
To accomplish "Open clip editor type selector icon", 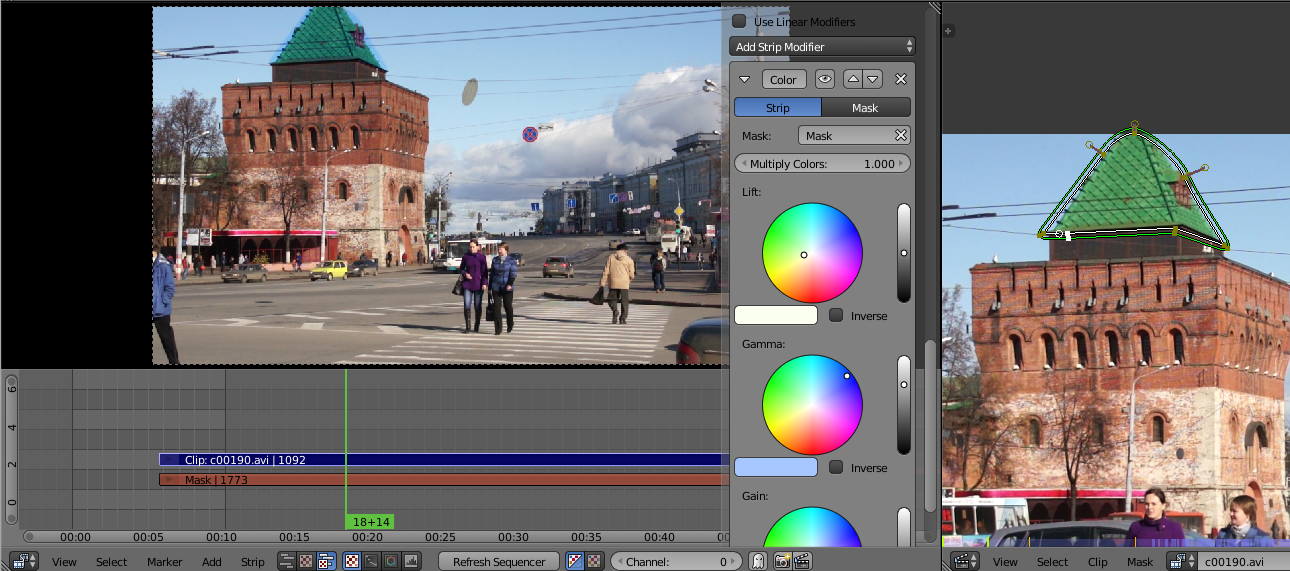I will 965,561.
